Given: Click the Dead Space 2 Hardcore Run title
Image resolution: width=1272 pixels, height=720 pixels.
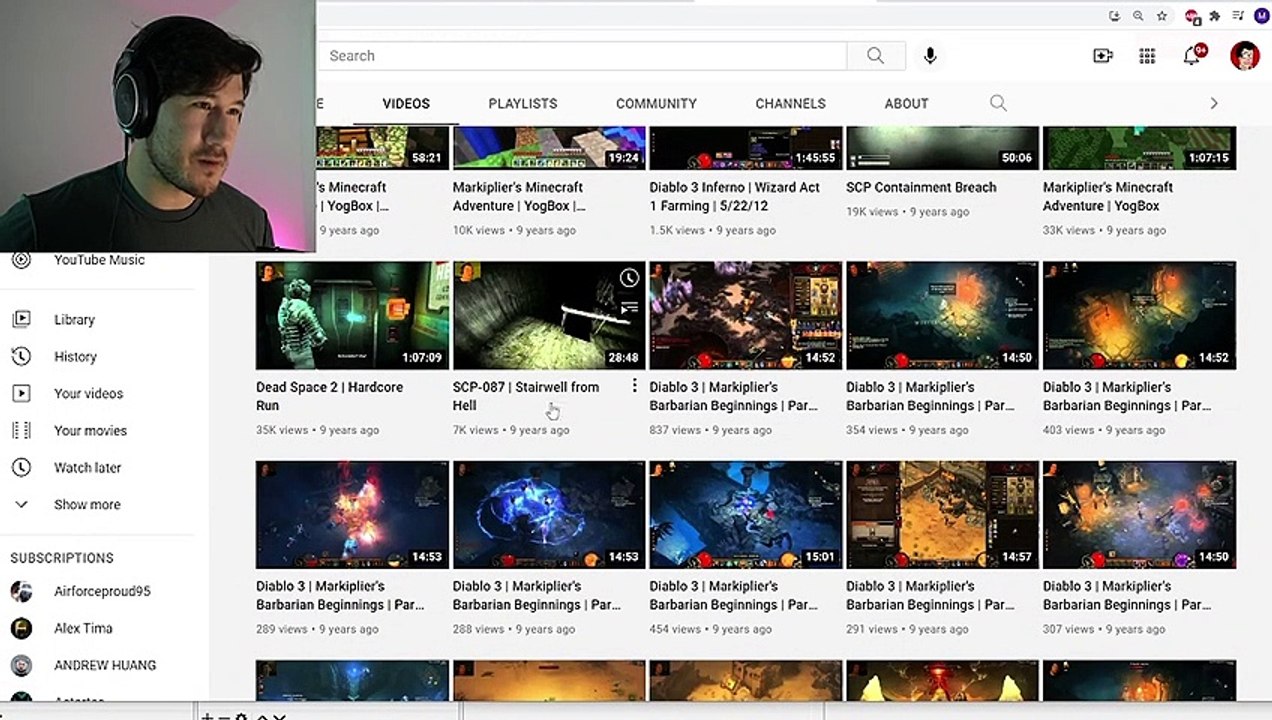Looking at the screenshot, I should [x=329, y=396].
